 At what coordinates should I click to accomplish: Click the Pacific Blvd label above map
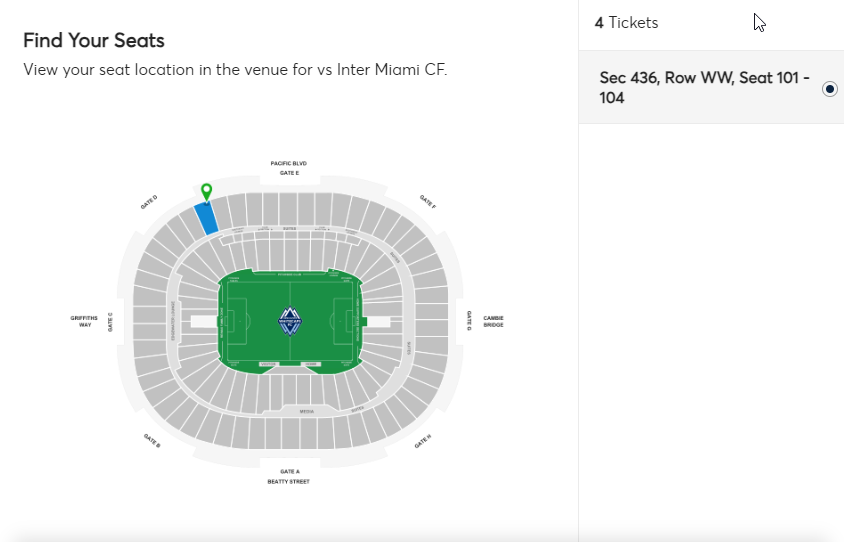(289, 163)
